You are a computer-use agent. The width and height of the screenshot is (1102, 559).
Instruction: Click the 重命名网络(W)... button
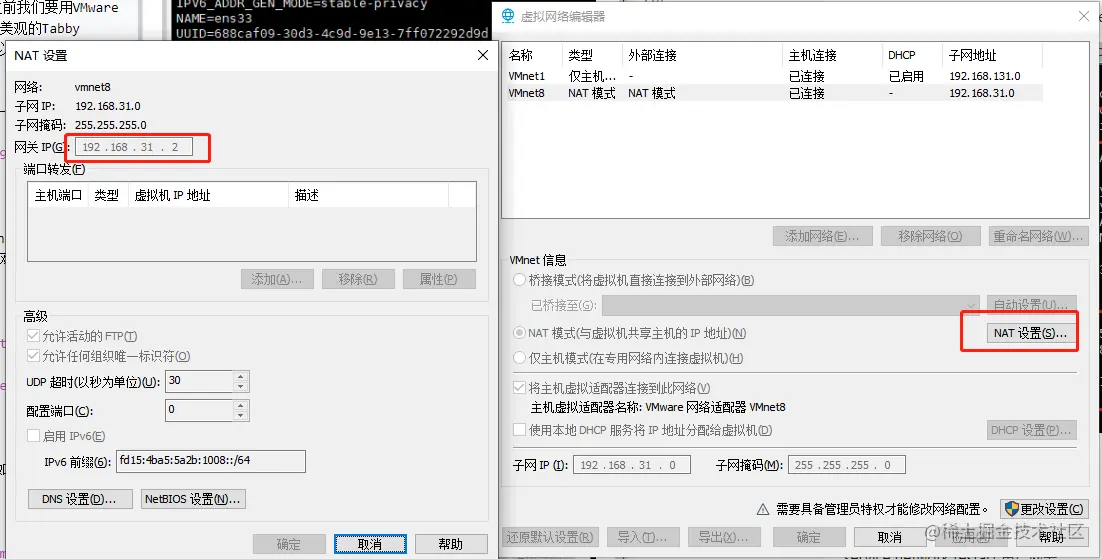(x=1038, y=236)
